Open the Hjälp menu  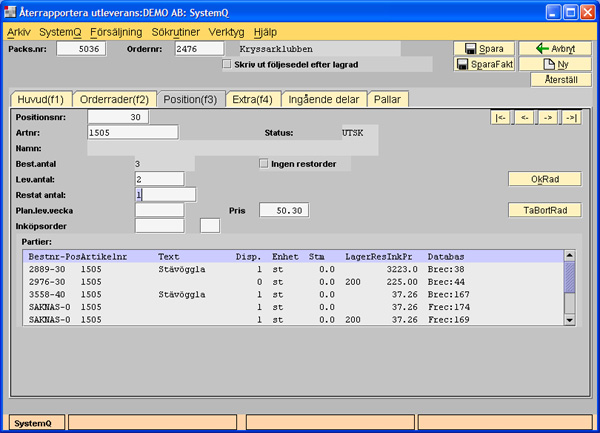tap(265, 32)
